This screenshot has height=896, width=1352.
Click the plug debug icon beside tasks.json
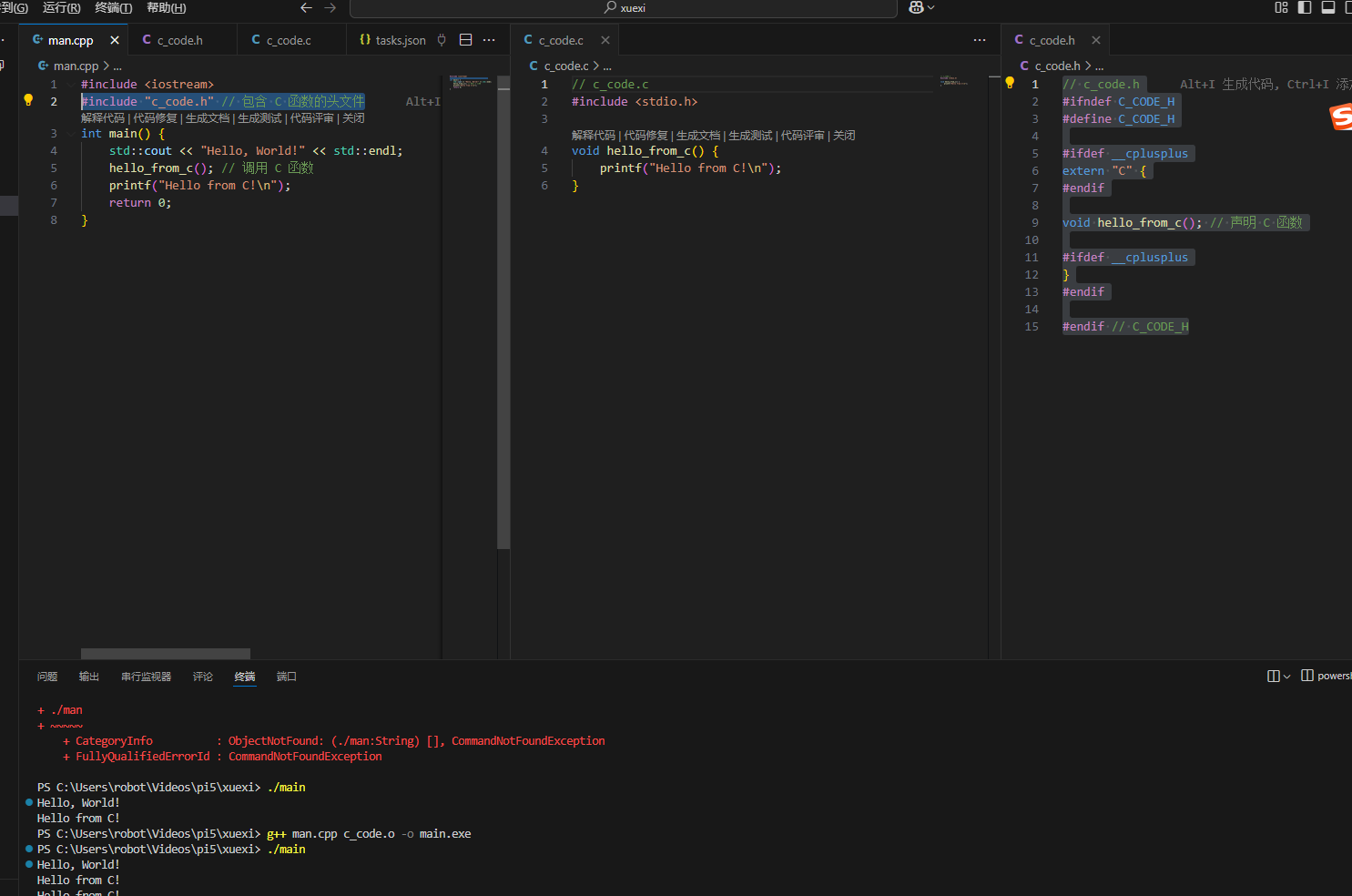[x=442, y=40]
